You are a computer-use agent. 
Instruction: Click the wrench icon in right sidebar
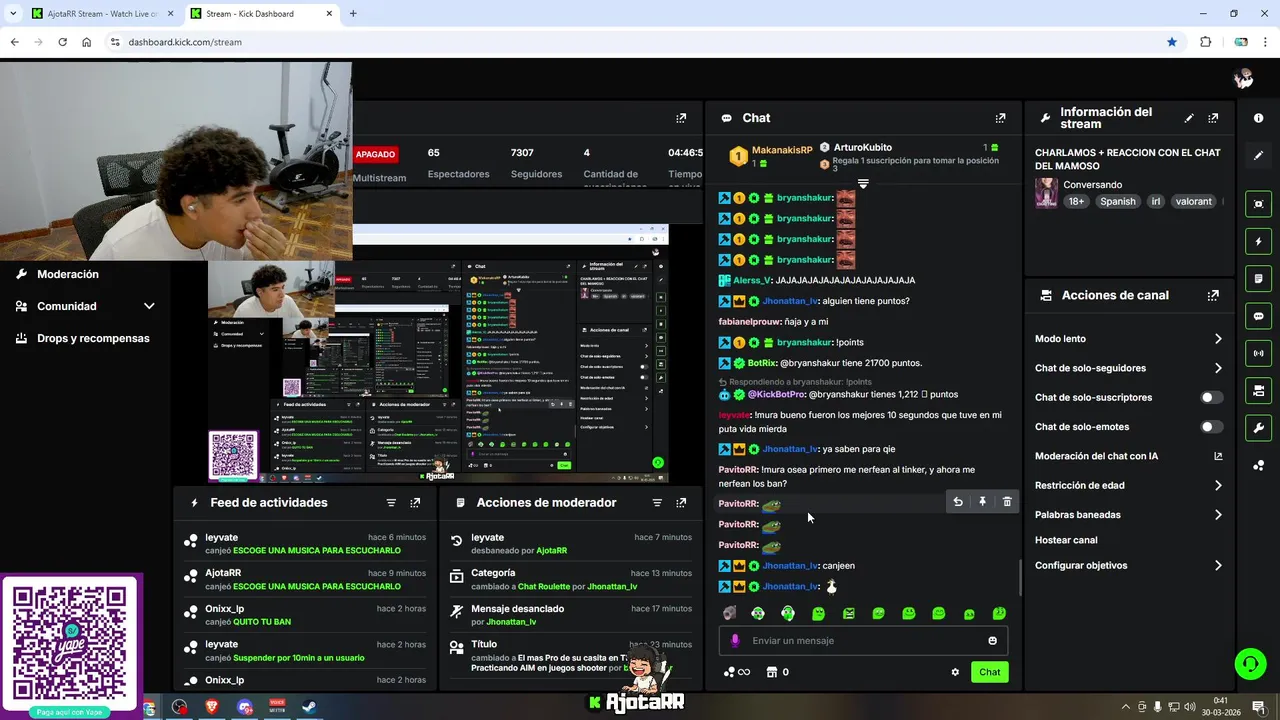tap(1258, 427)
